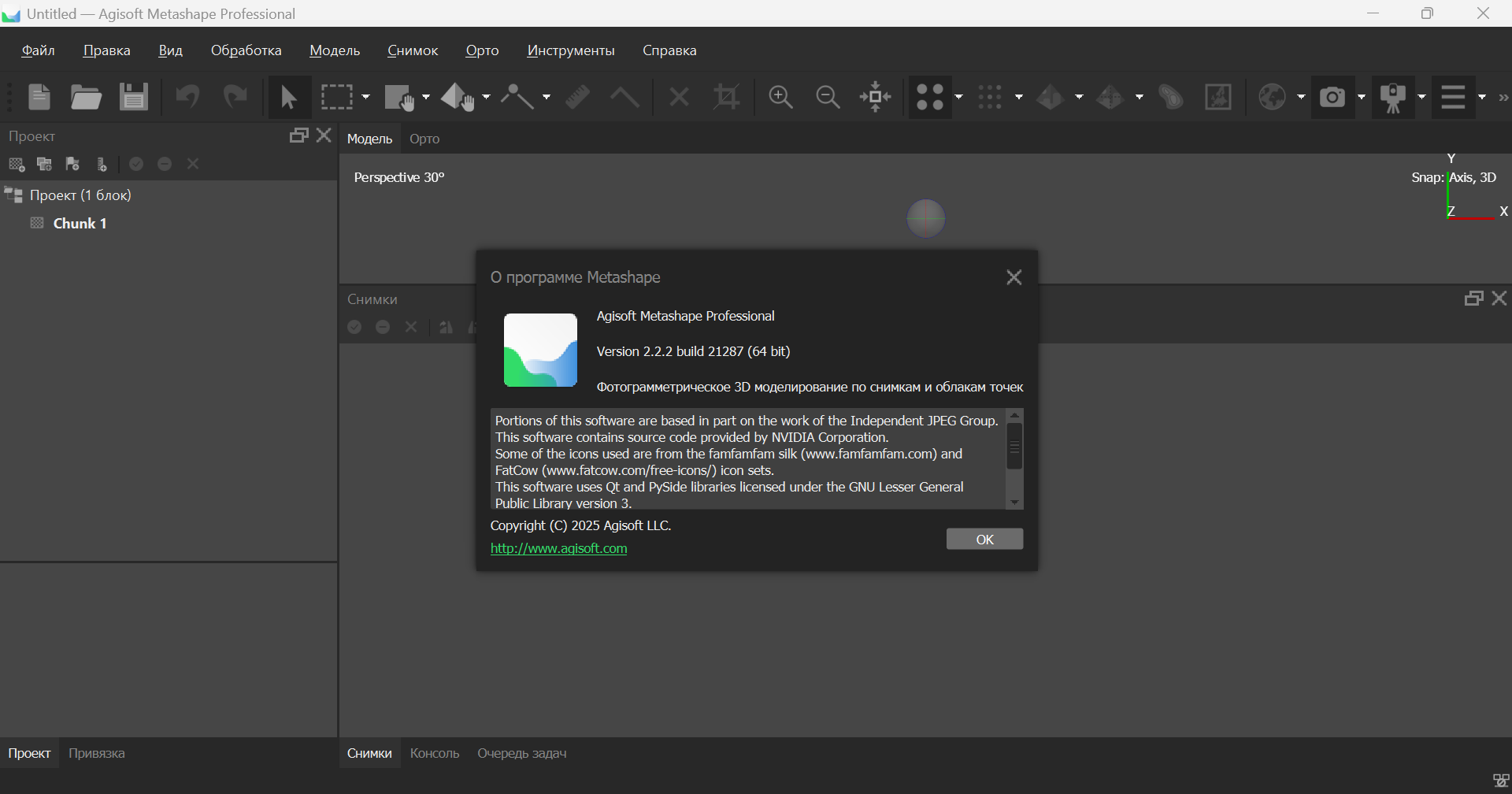Open a project with the folder icon
The width and height of the screenshot is (1512, 794).
tap(86, 97)
